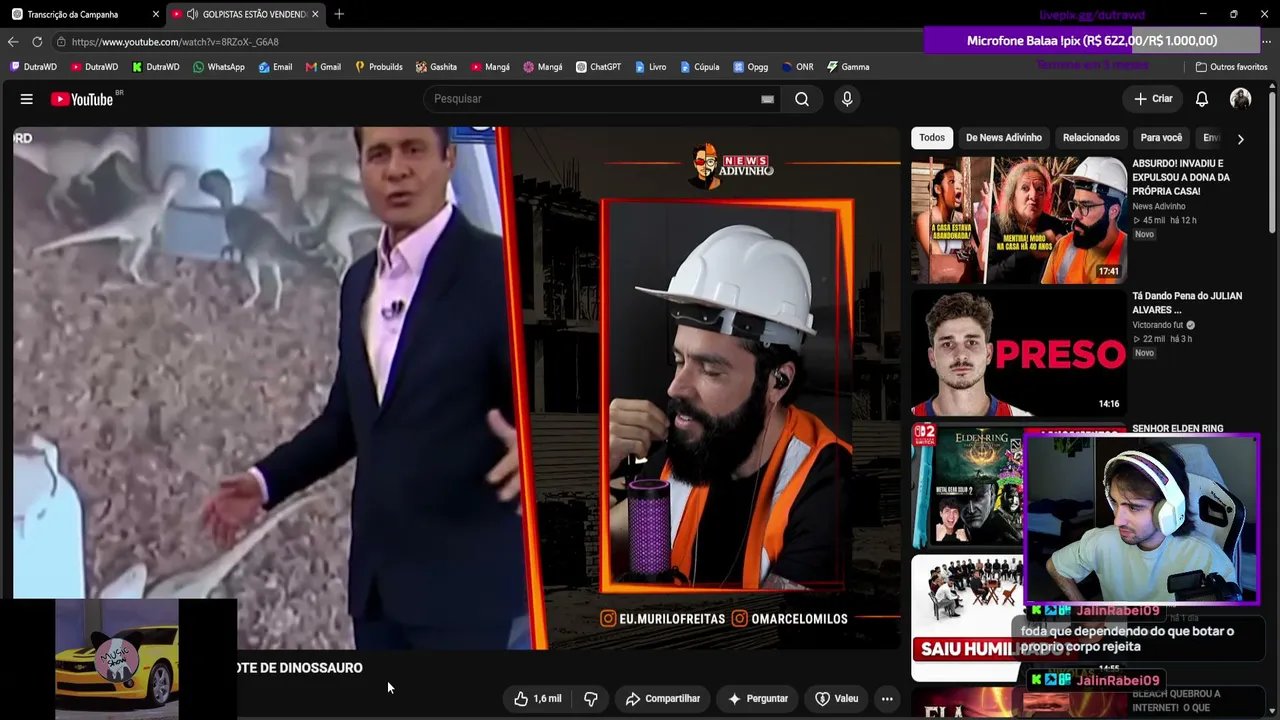Select the Todos filter chip
This screenshot has width=1280, height=720.
coord(932,138)
